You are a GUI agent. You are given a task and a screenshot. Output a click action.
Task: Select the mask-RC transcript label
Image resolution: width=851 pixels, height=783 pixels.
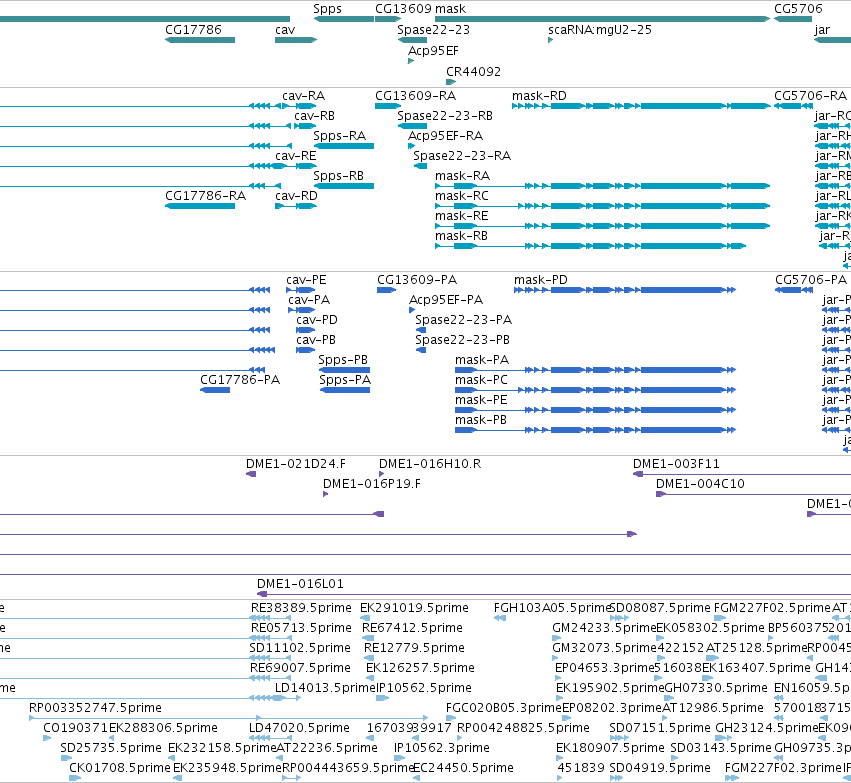pyautogui.click(x=461, y=195)
